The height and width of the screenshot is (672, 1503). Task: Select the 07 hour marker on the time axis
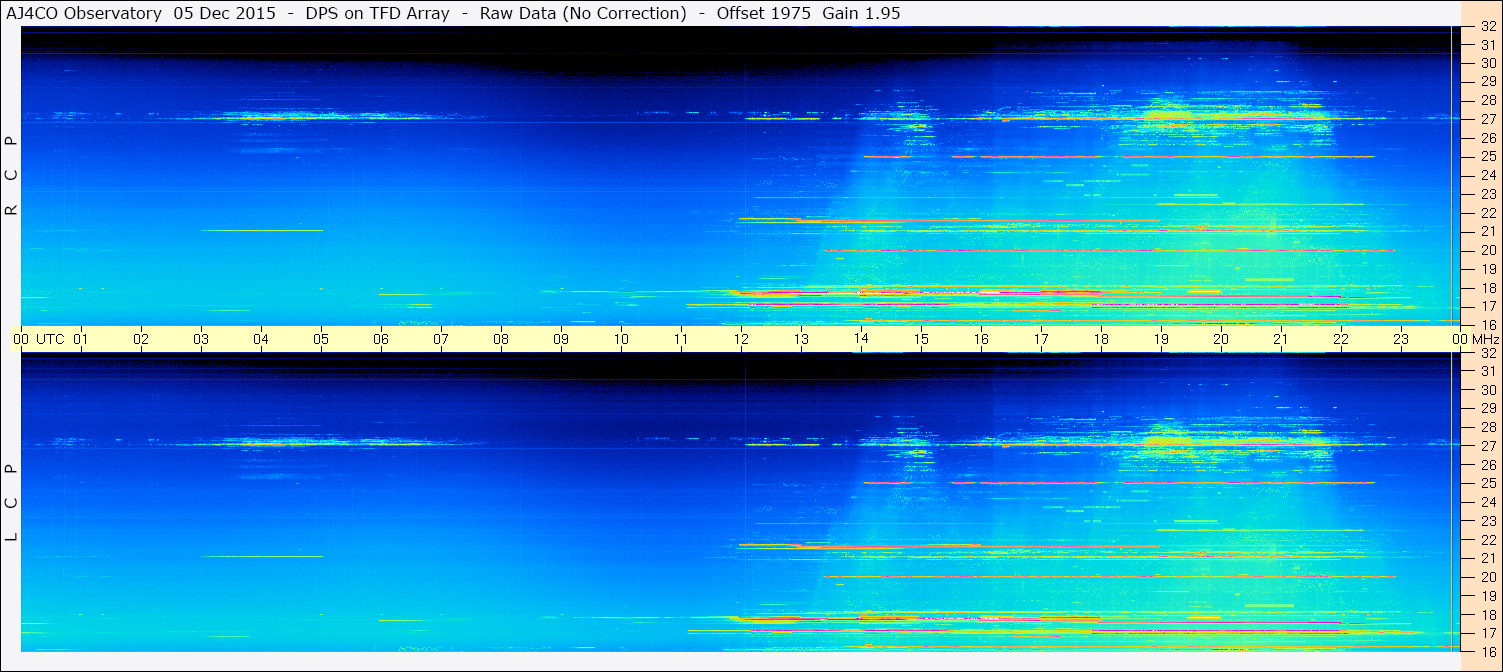point(441,339)
